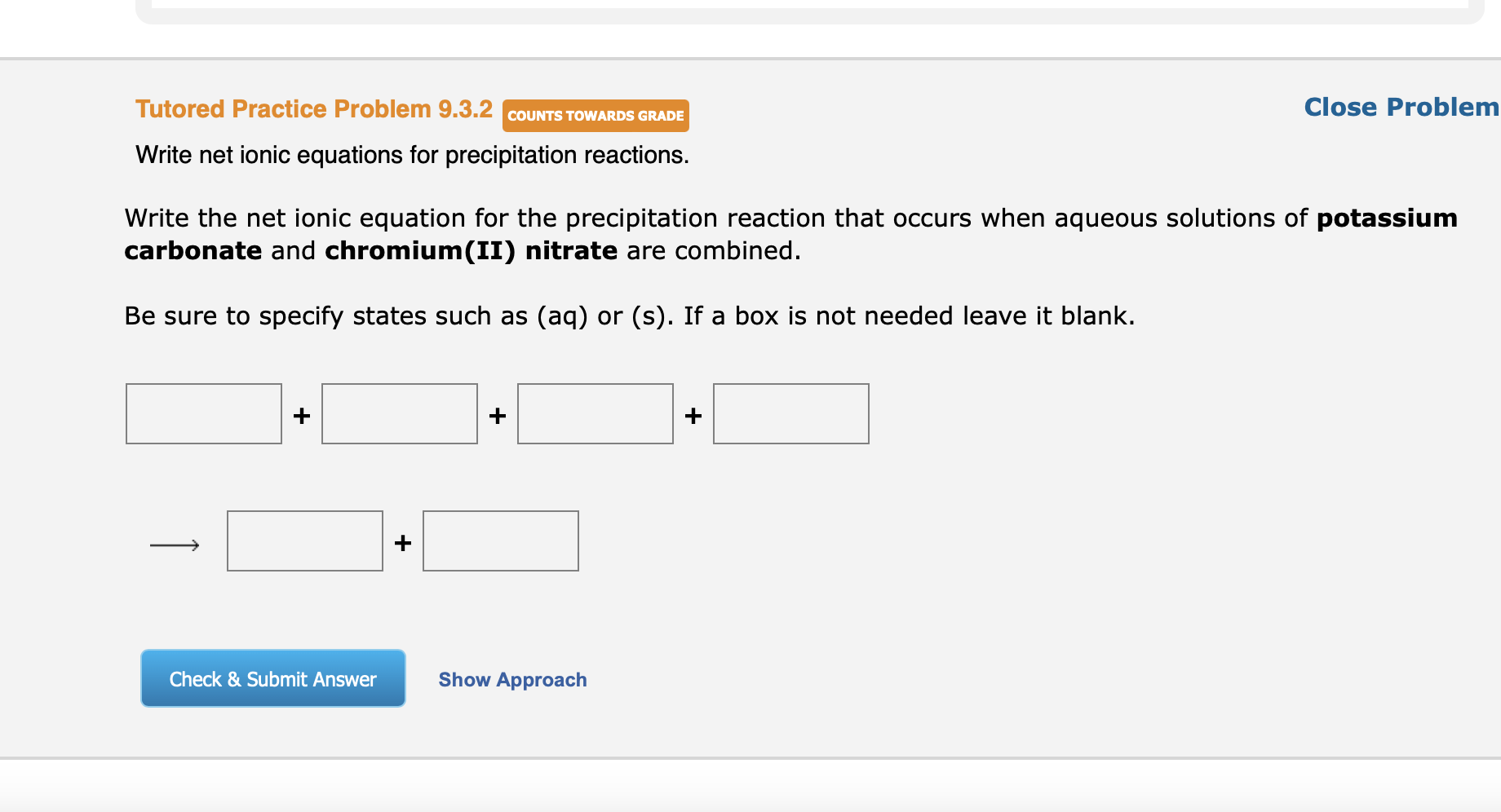Click the plus sign between third and fourth boxes

(693, 415)
